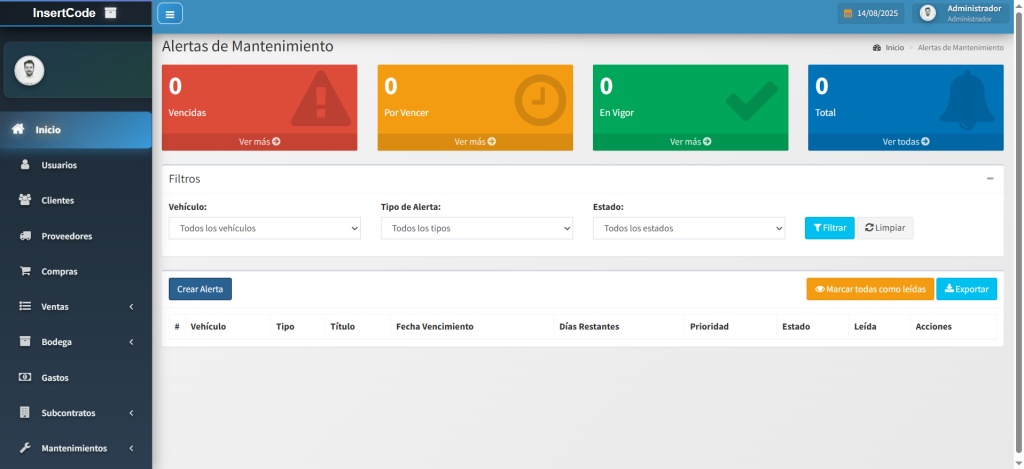Mark all alerts as read
The width and height of the screenshot is (1024, 469).
pos(870,289)
